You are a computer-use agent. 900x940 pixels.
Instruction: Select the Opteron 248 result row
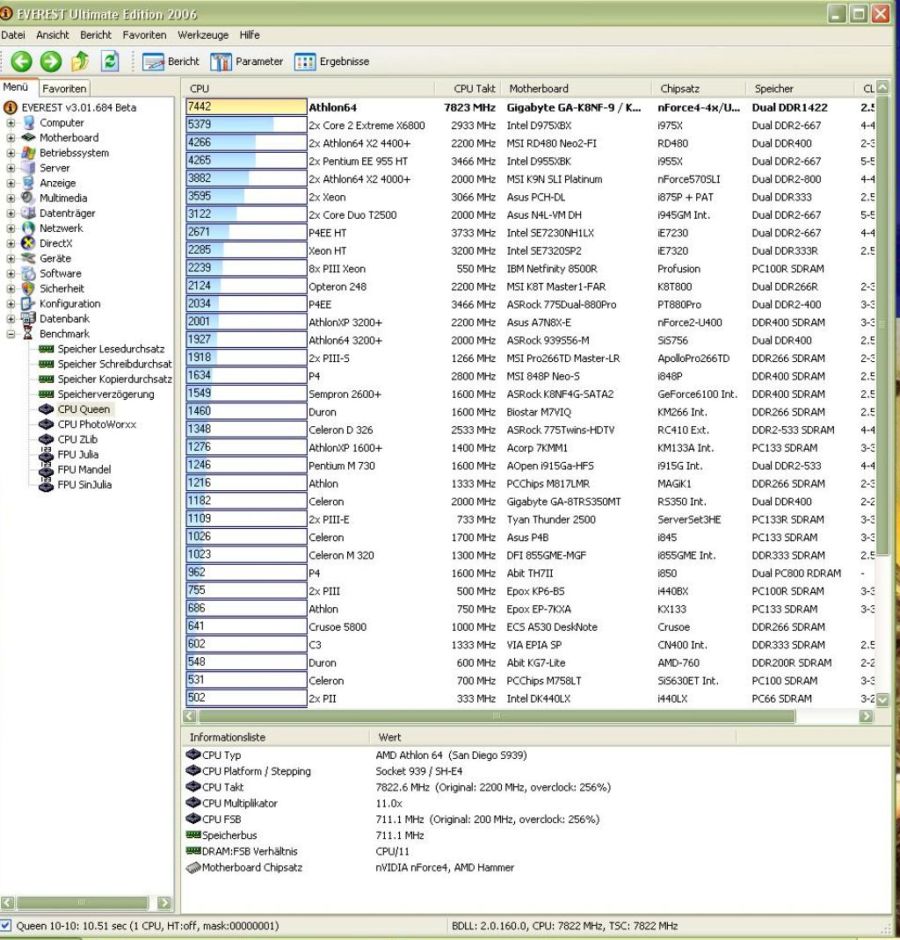click(530, 287)
